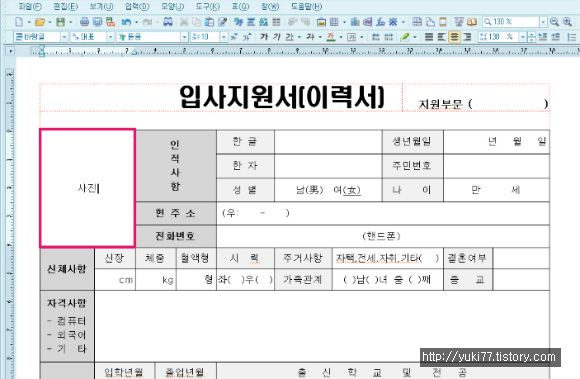This screenshot has height=379, width=580.
Task: Open the 파일(F) menu
Action: [x=30, y=6]
